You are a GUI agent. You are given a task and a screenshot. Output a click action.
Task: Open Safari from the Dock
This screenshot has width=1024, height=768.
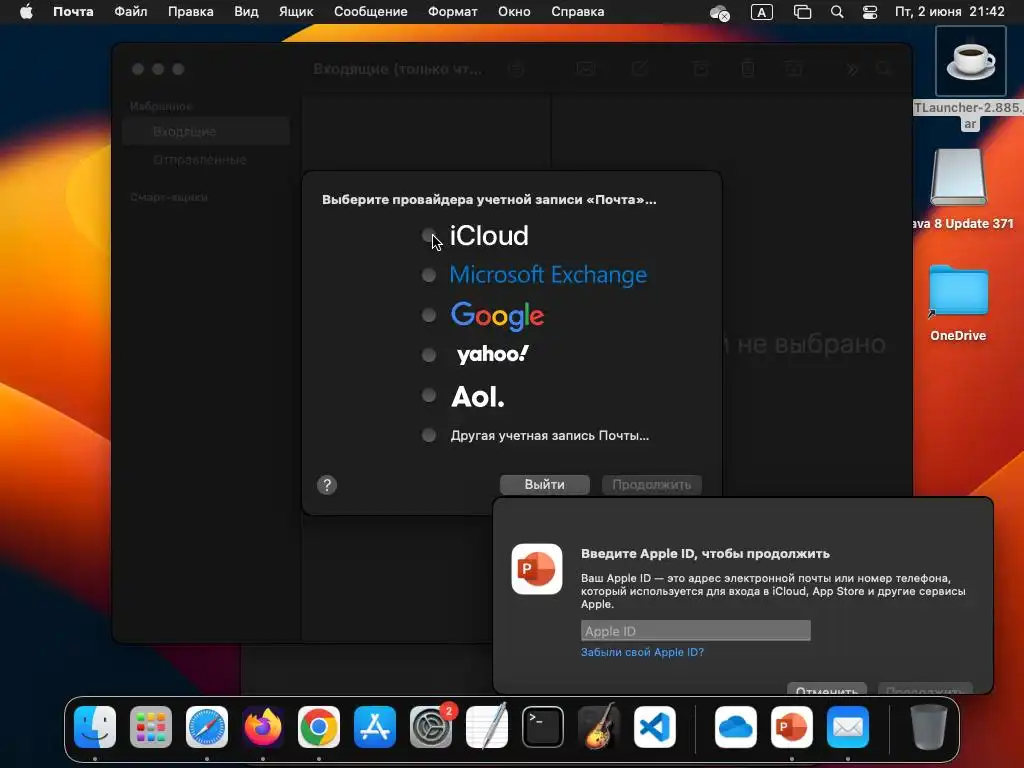[x=207, y=727]
